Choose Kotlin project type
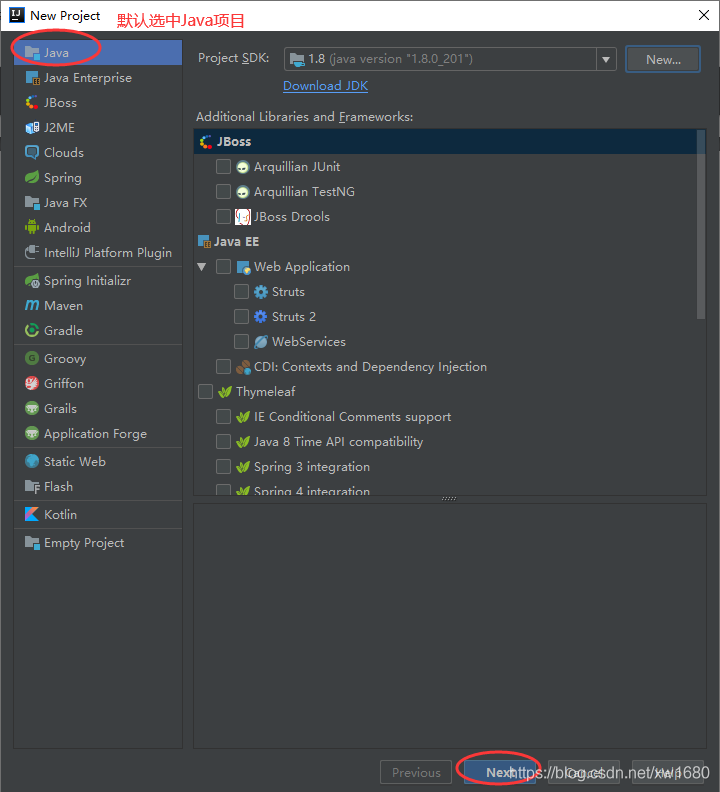 click(x=98, y=514)
